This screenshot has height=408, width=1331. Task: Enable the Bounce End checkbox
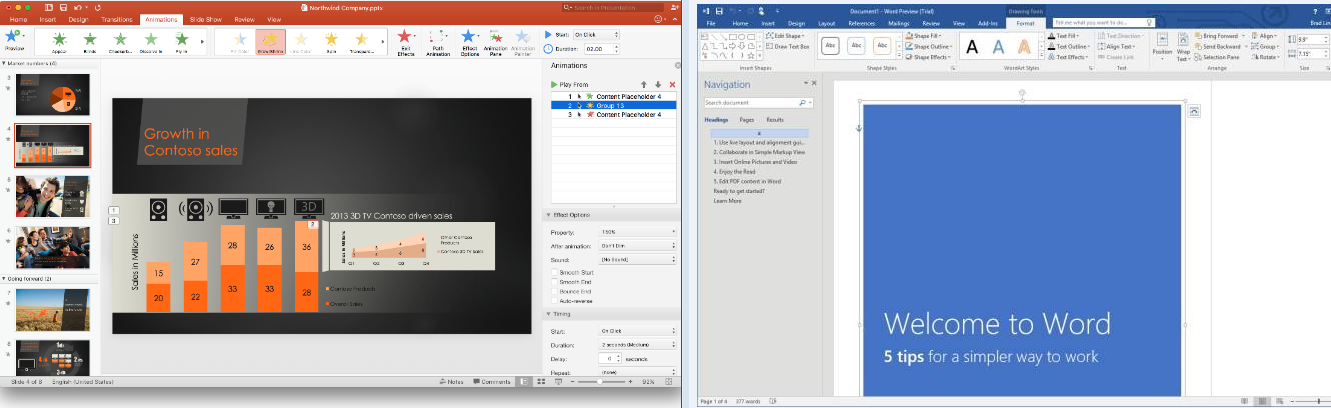(555, 291)
